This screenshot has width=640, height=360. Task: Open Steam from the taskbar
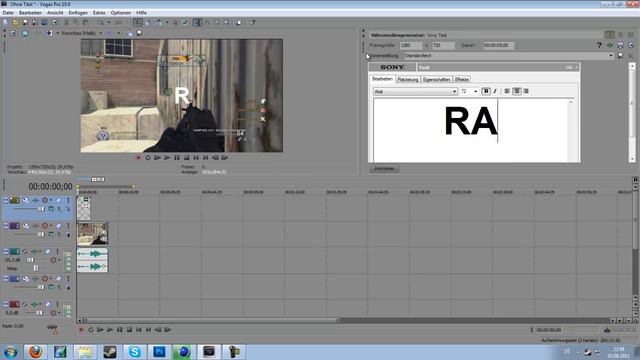[110, 351]
